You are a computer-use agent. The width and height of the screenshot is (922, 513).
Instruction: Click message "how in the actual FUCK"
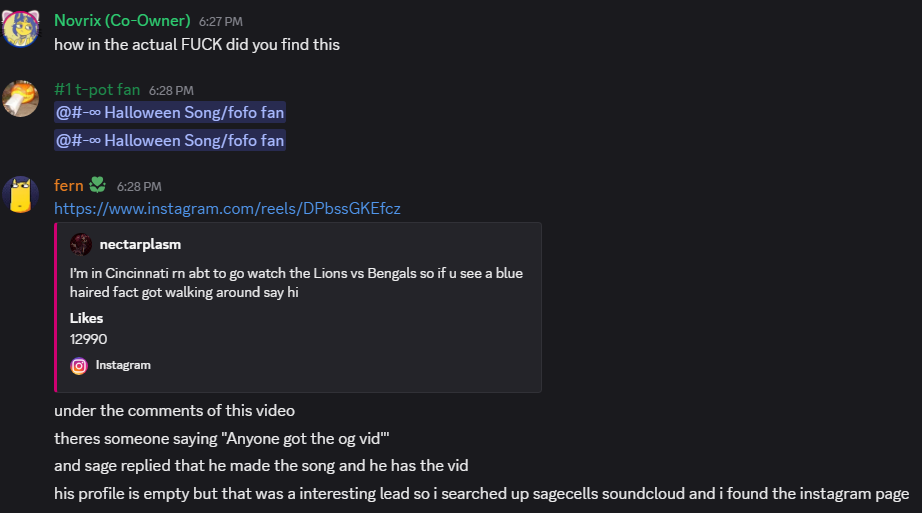tap(197, 45)
